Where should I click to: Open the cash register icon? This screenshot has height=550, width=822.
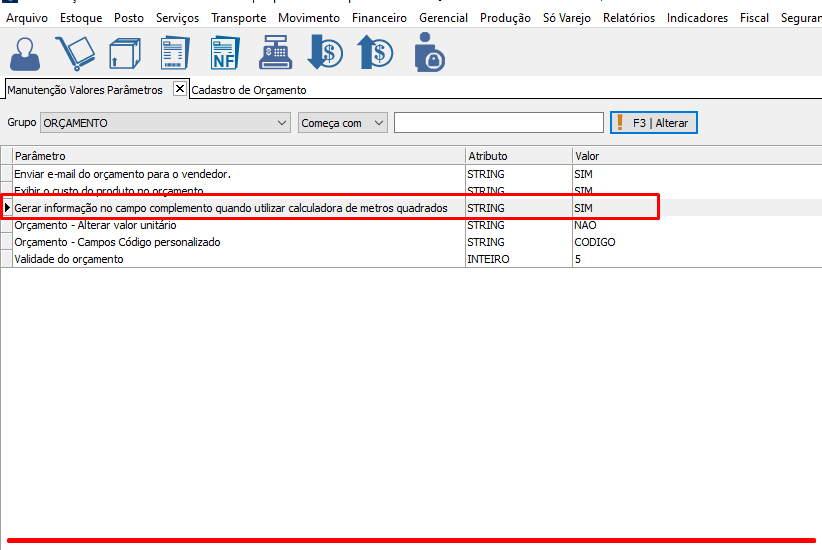point(275,53)
